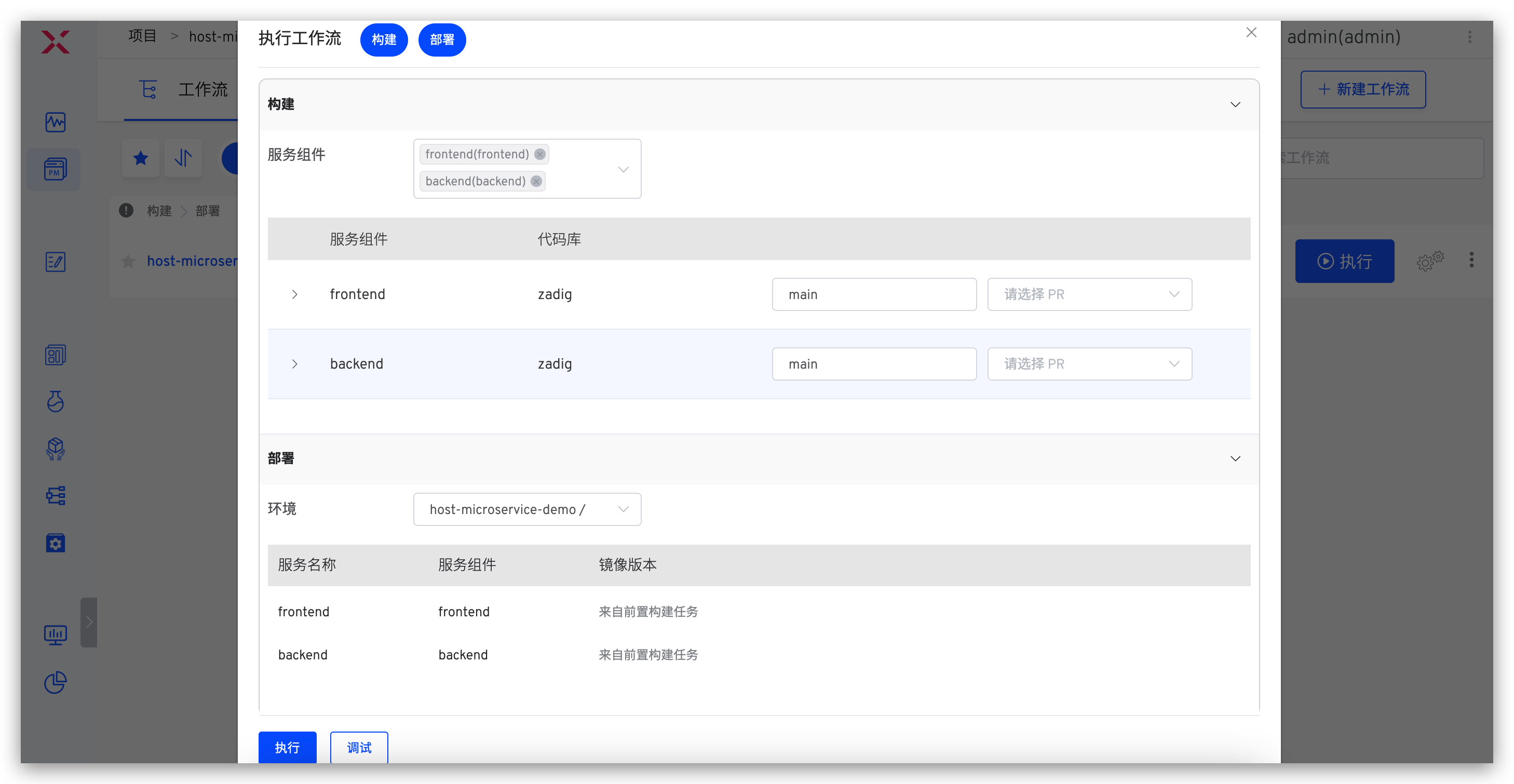Click the sort order arrows icon

(183, 158)
